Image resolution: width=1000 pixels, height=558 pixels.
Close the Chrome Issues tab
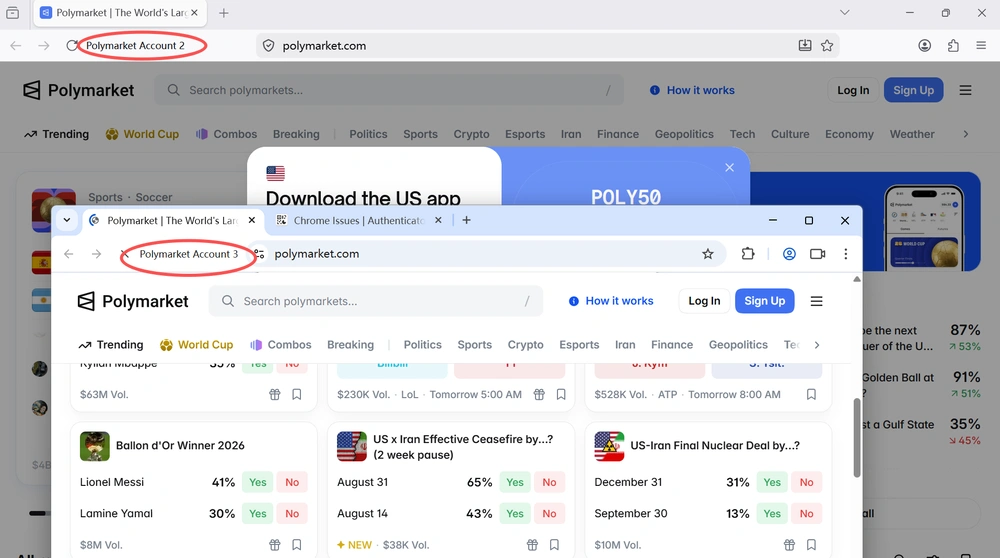(x=438, y=220)
